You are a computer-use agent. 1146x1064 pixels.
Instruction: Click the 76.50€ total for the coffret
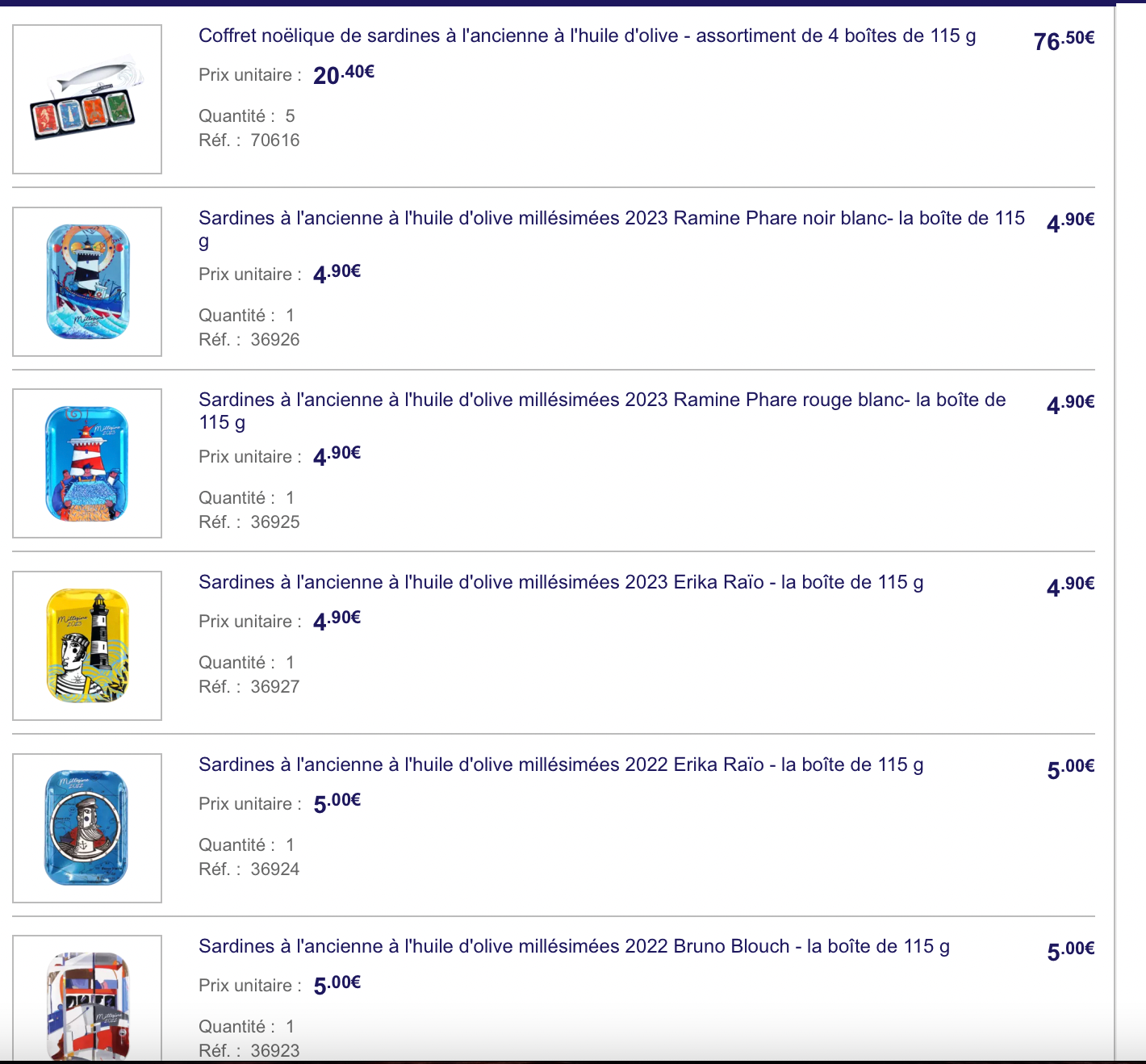1064,40
